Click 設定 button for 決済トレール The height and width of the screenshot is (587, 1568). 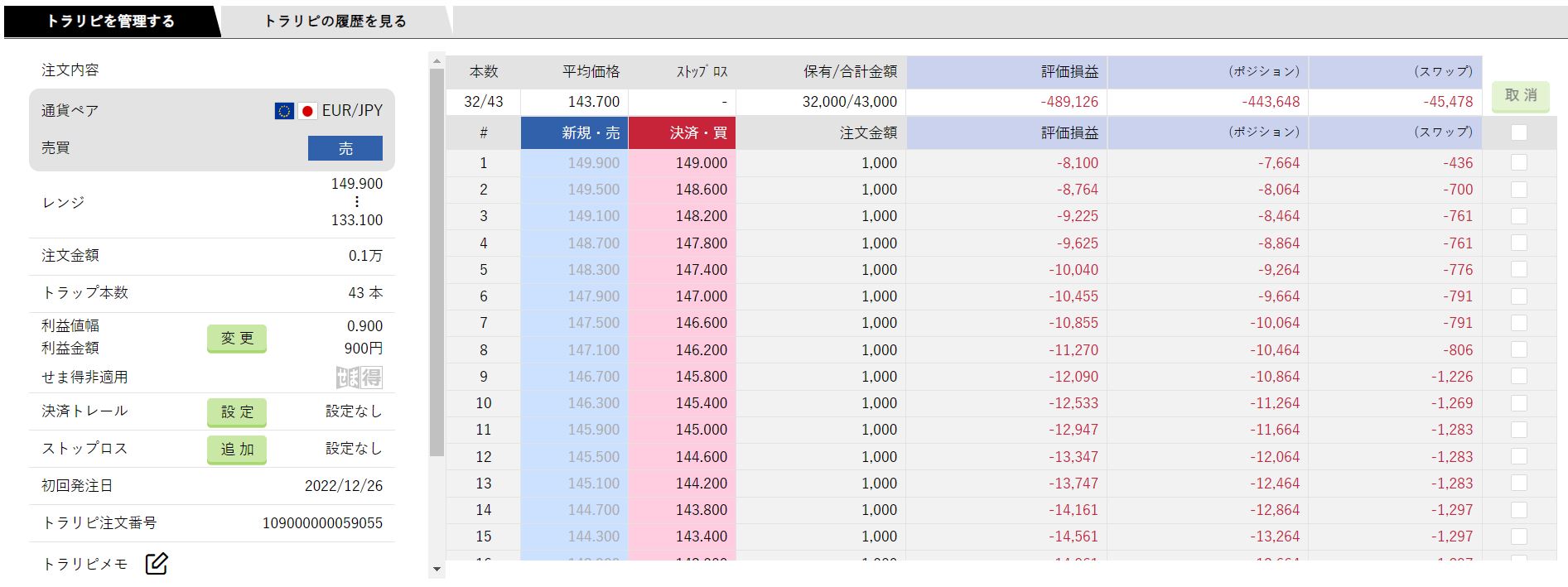(237, 412)
